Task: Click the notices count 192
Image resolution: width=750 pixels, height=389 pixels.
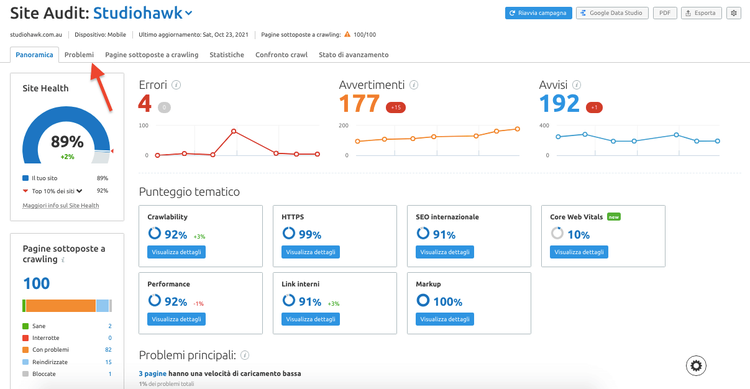Action: click(x=559, y=104)
